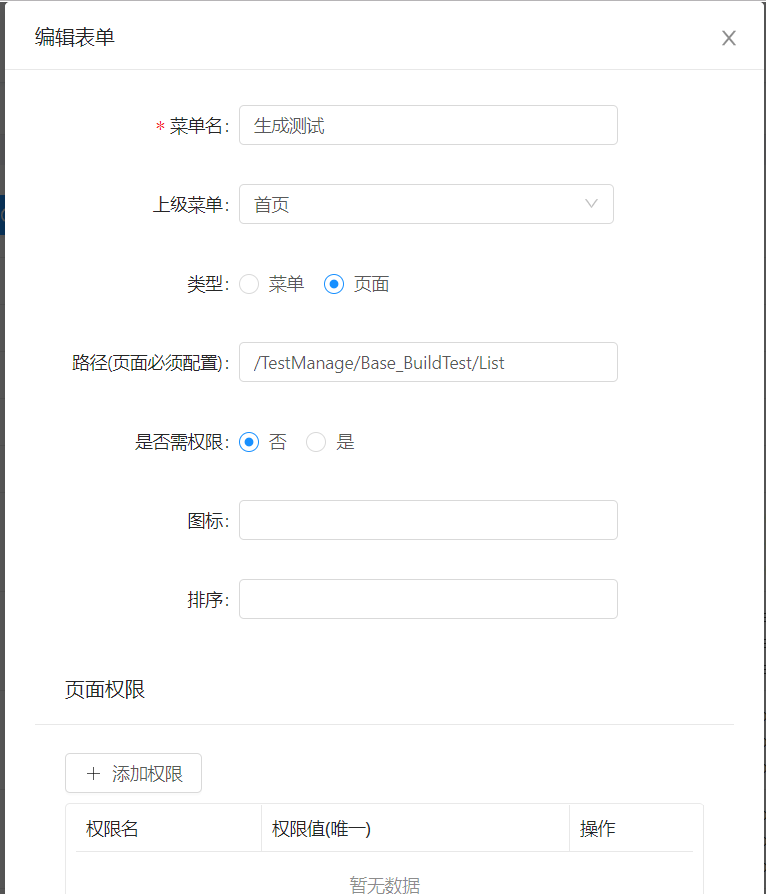The height and width of the screenshot is (894, 766).
Task: Click the 暂无数据 empty table placeholder
Action: 384,885
